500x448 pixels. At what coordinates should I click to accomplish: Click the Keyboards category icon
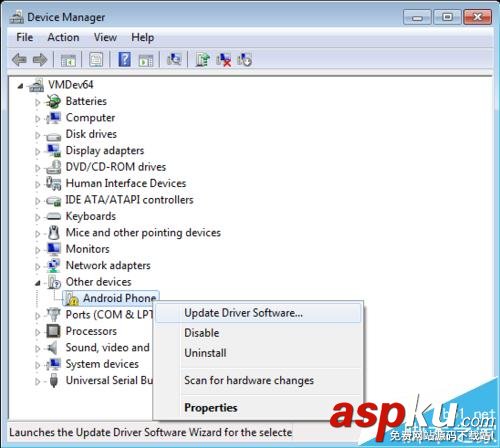tap(53, 217)
